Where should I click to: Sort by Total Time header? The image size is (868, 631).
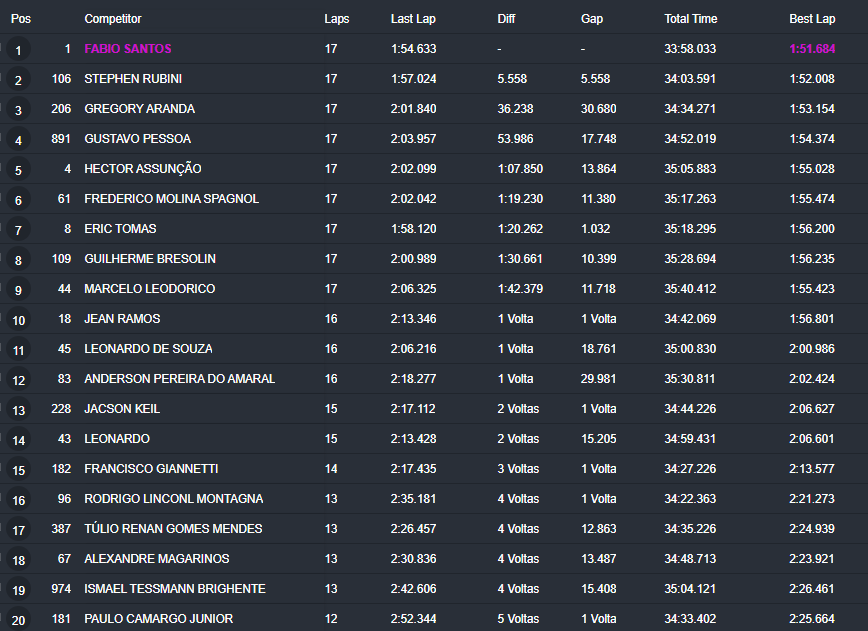[690, 19]
